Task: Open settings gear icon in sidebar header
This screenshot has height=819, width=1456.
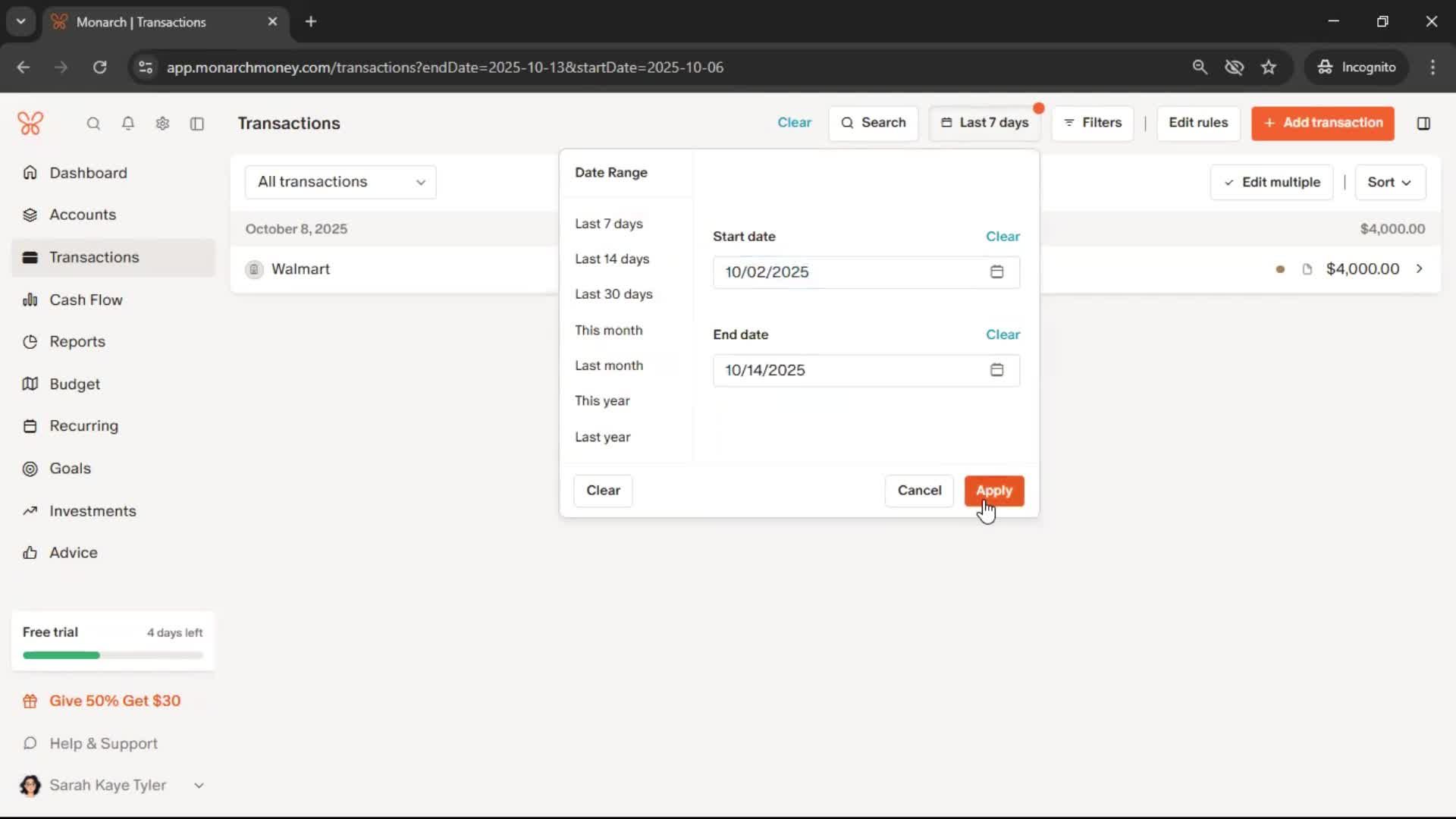Action: (x=162, y=123)
